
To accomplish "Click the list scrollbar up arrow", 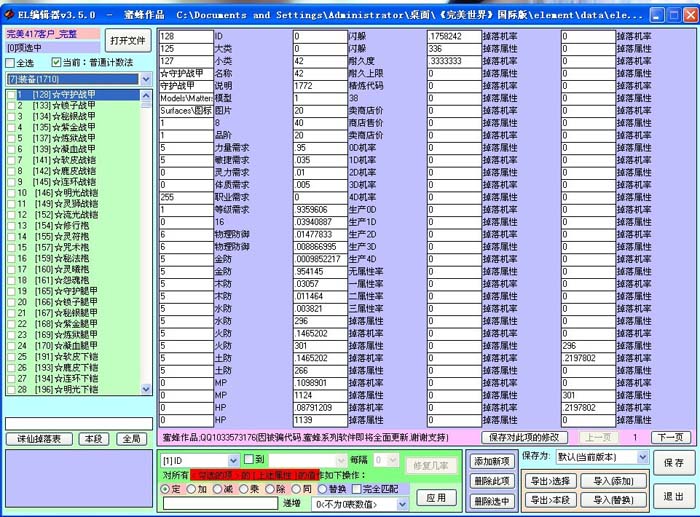I will 146,93.
